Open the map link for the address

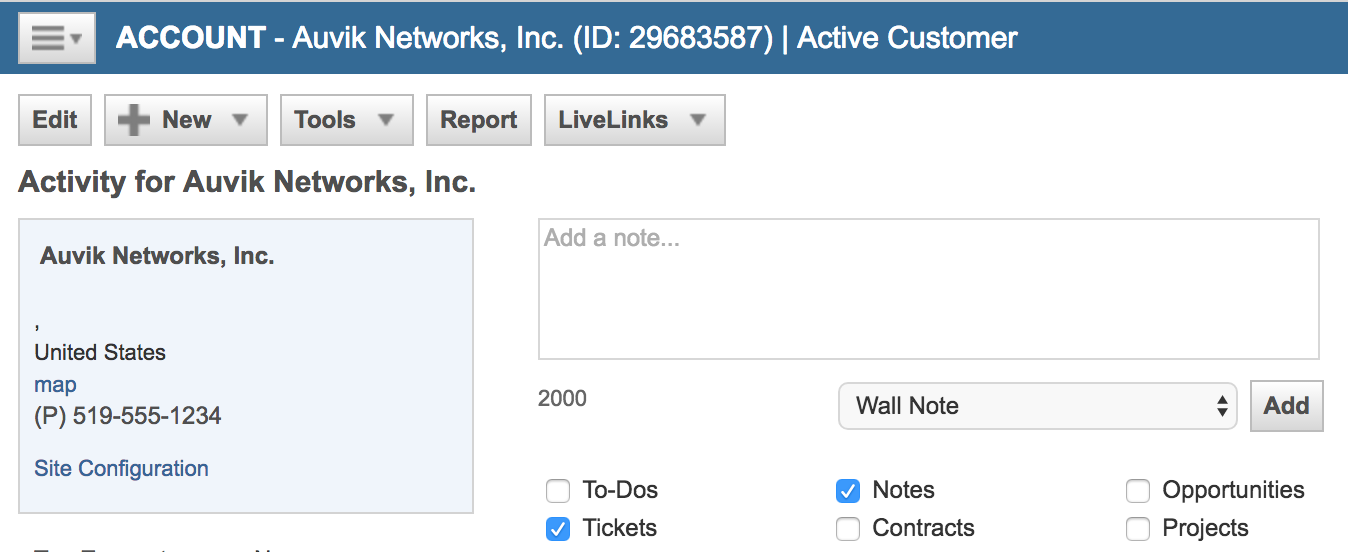pos(55,385)
